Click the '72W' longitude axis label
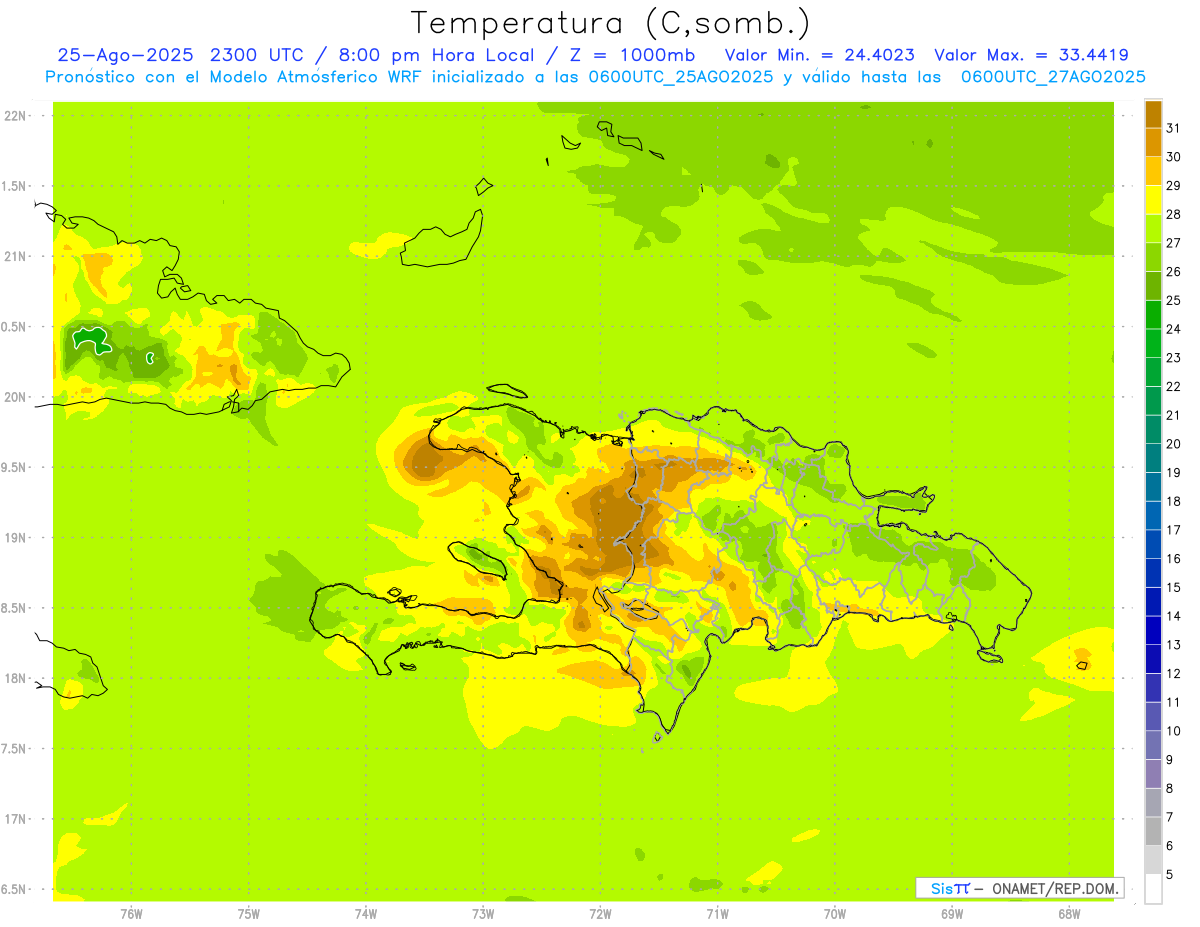This screenshot has height=927, width=1200. (x=600, y=914)
